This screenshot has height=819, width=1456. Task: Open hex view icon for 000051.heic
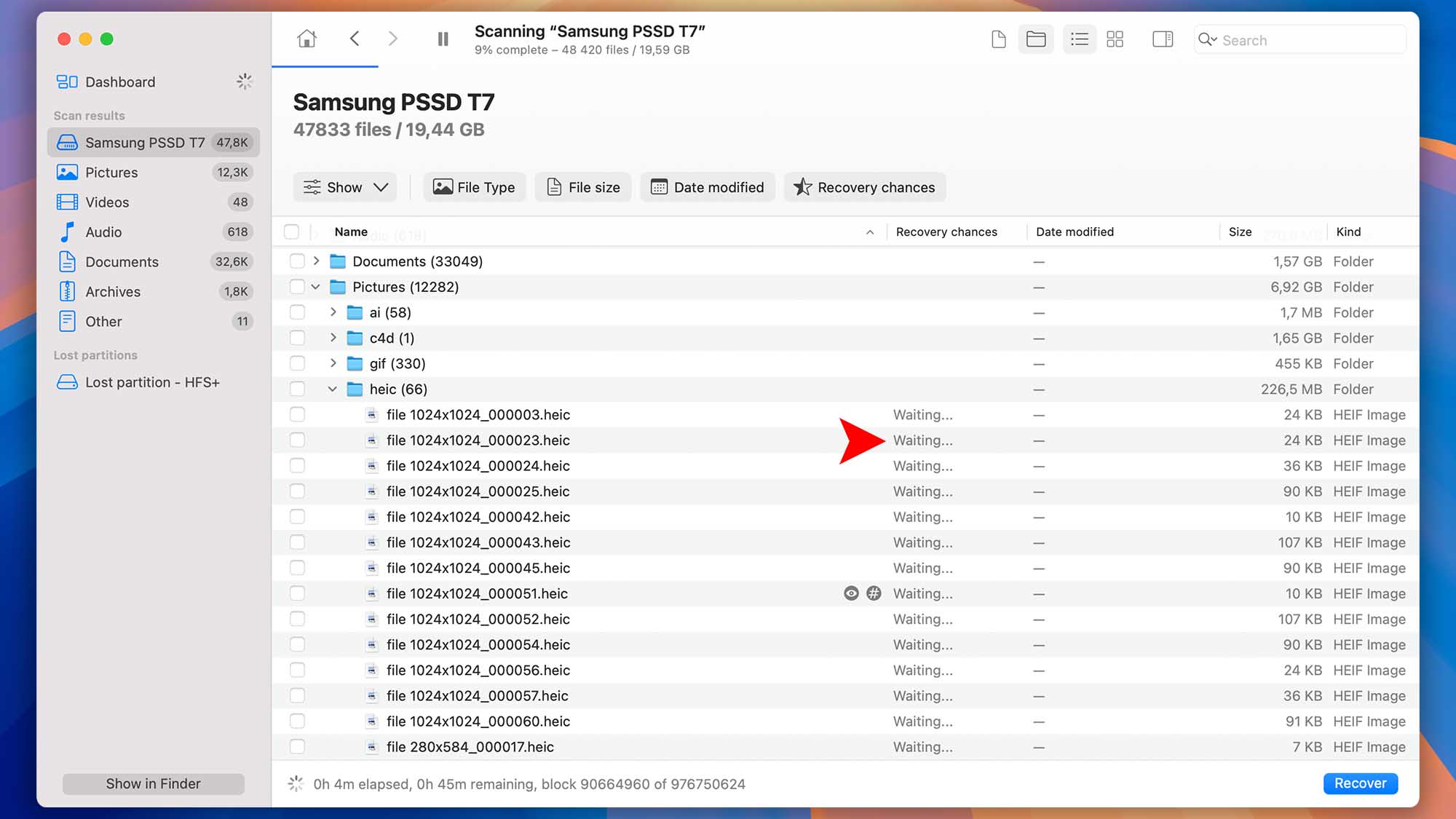tap(874, 593)
